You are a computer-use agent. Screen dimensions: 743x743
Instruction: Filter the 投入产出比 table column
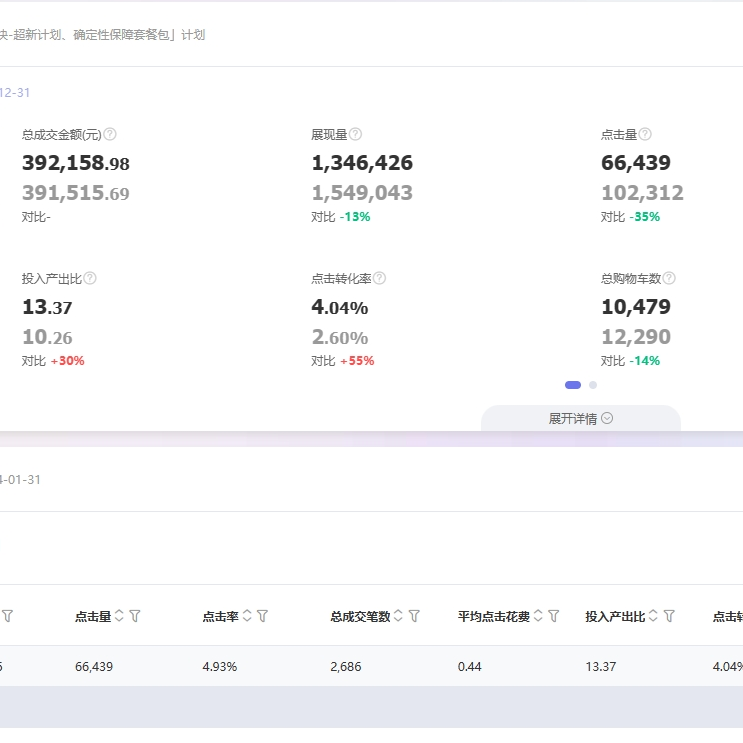point(670,616)
